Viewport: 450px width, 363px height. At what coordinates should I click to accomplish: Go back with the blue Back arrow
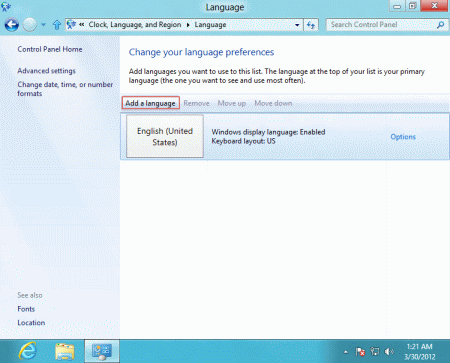12,25
